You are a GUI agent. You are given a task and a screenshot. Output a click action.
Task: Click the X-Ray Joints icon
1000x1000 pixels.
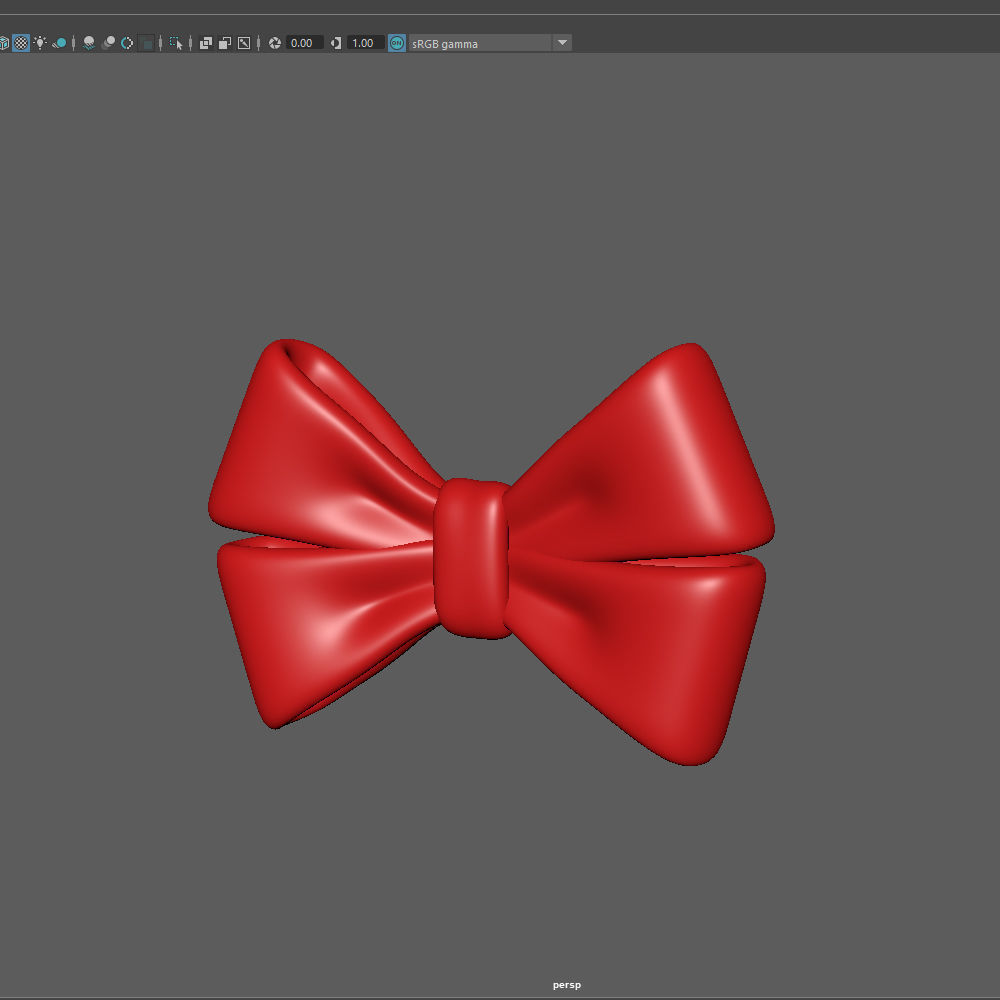tap(244, 43)
